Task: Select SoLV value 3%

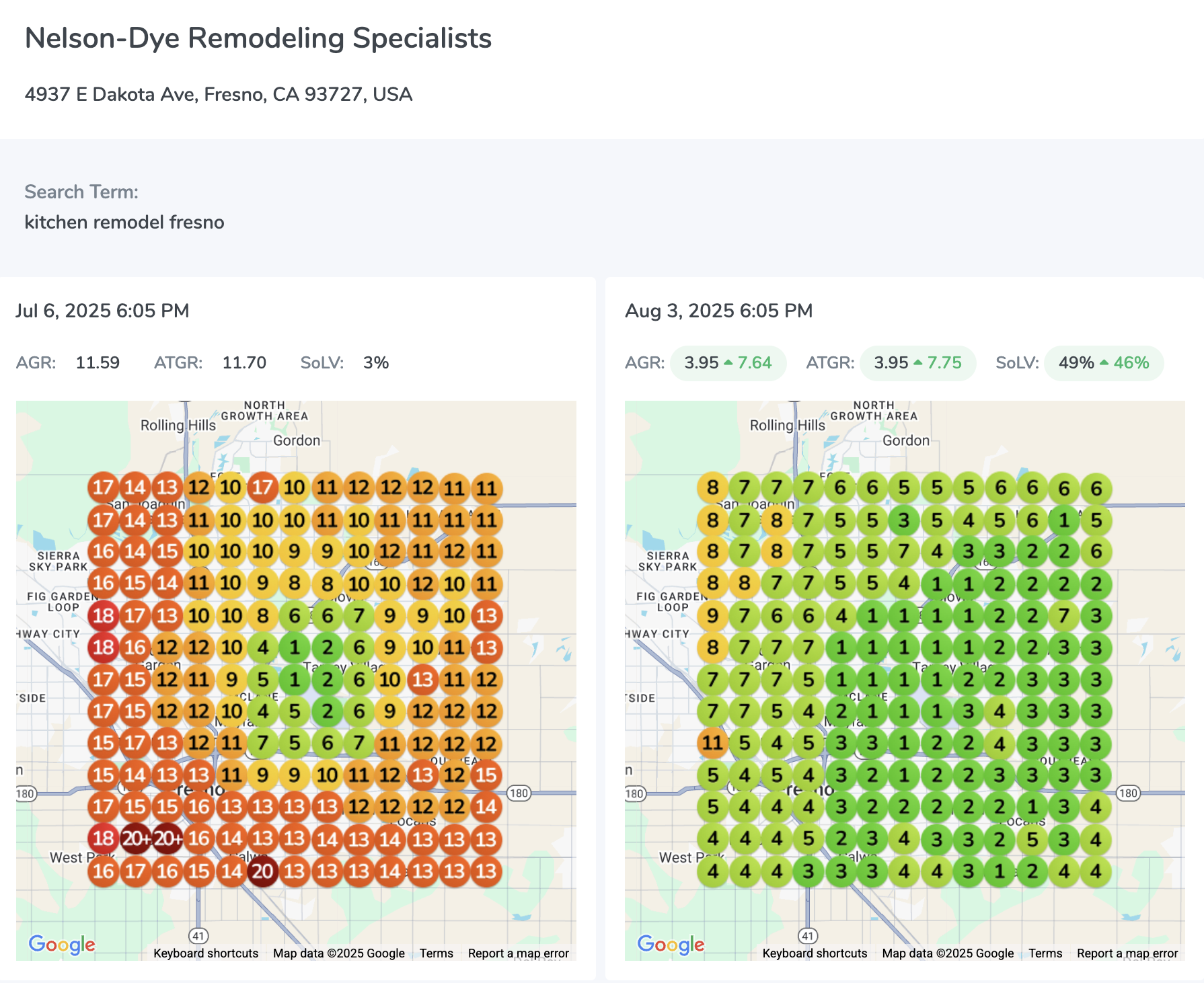Action: (x=376, y=363)
